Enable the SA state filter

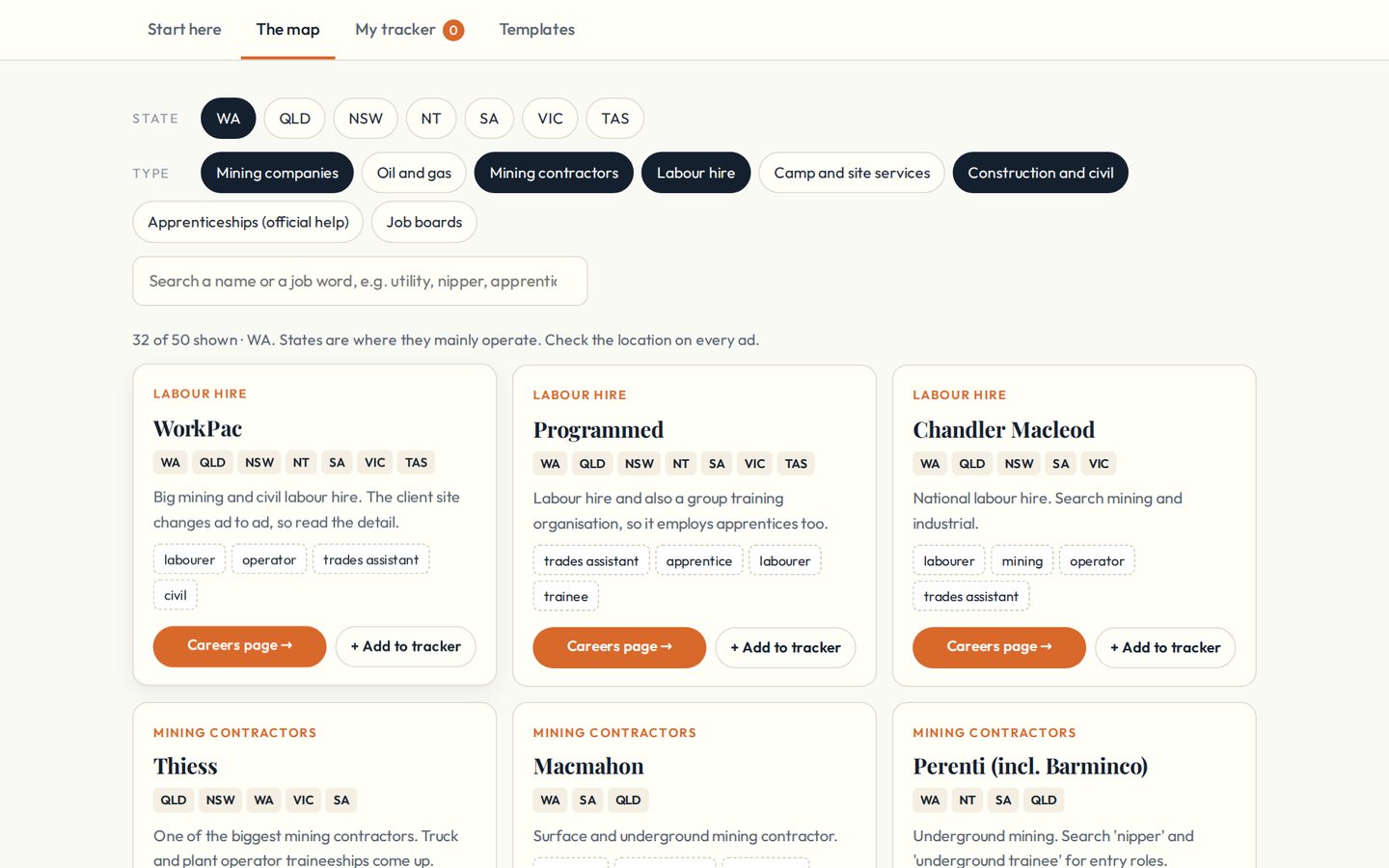489,119
